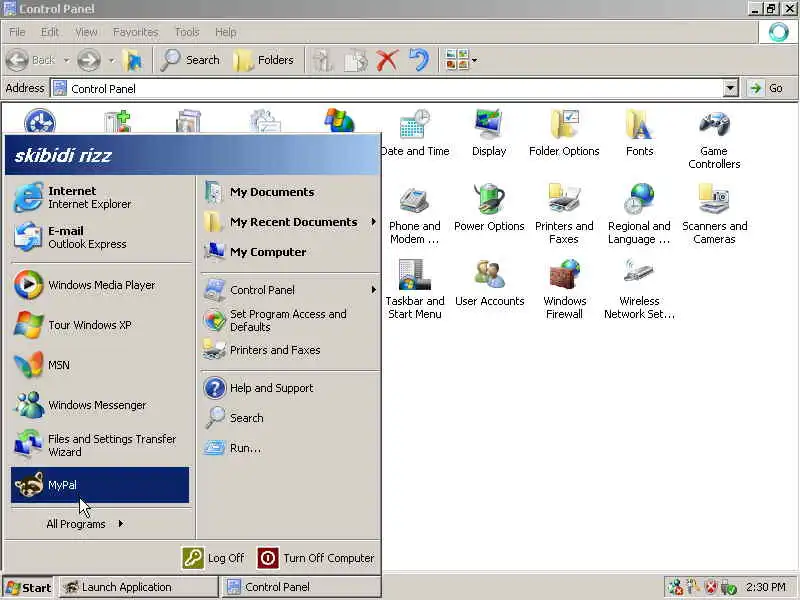Launch Internet Explorer from Start menu
800x600 pixels.
click(100, 197)
